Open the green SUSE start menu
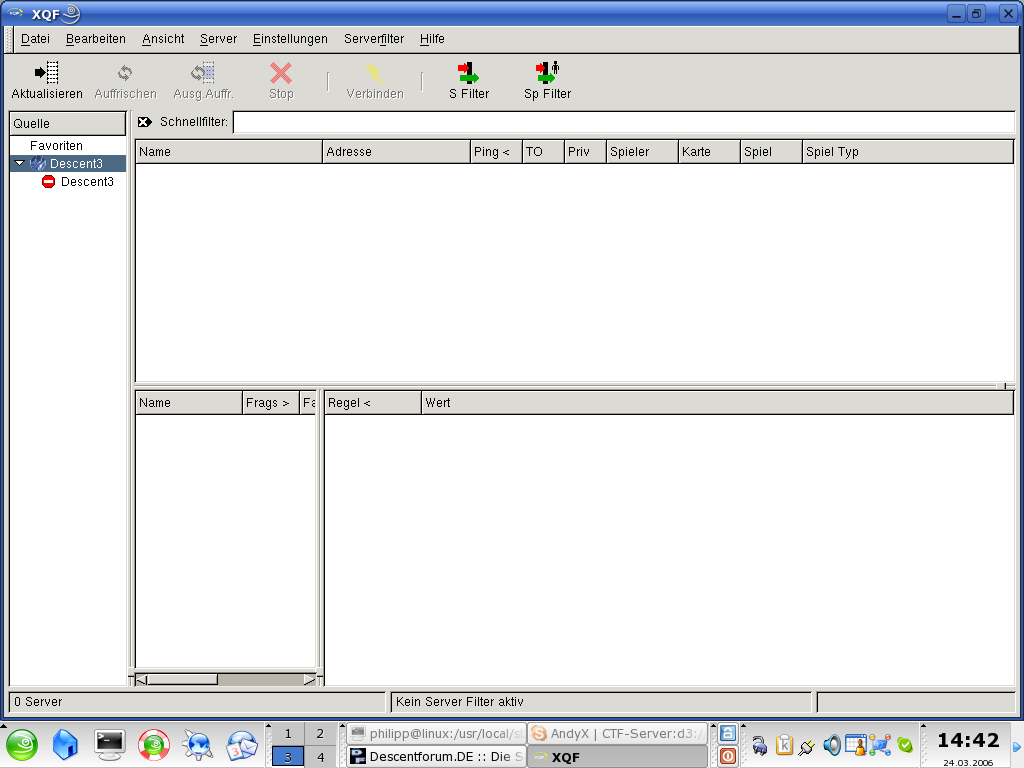1024x768 pixels. [x=22, y=745]
